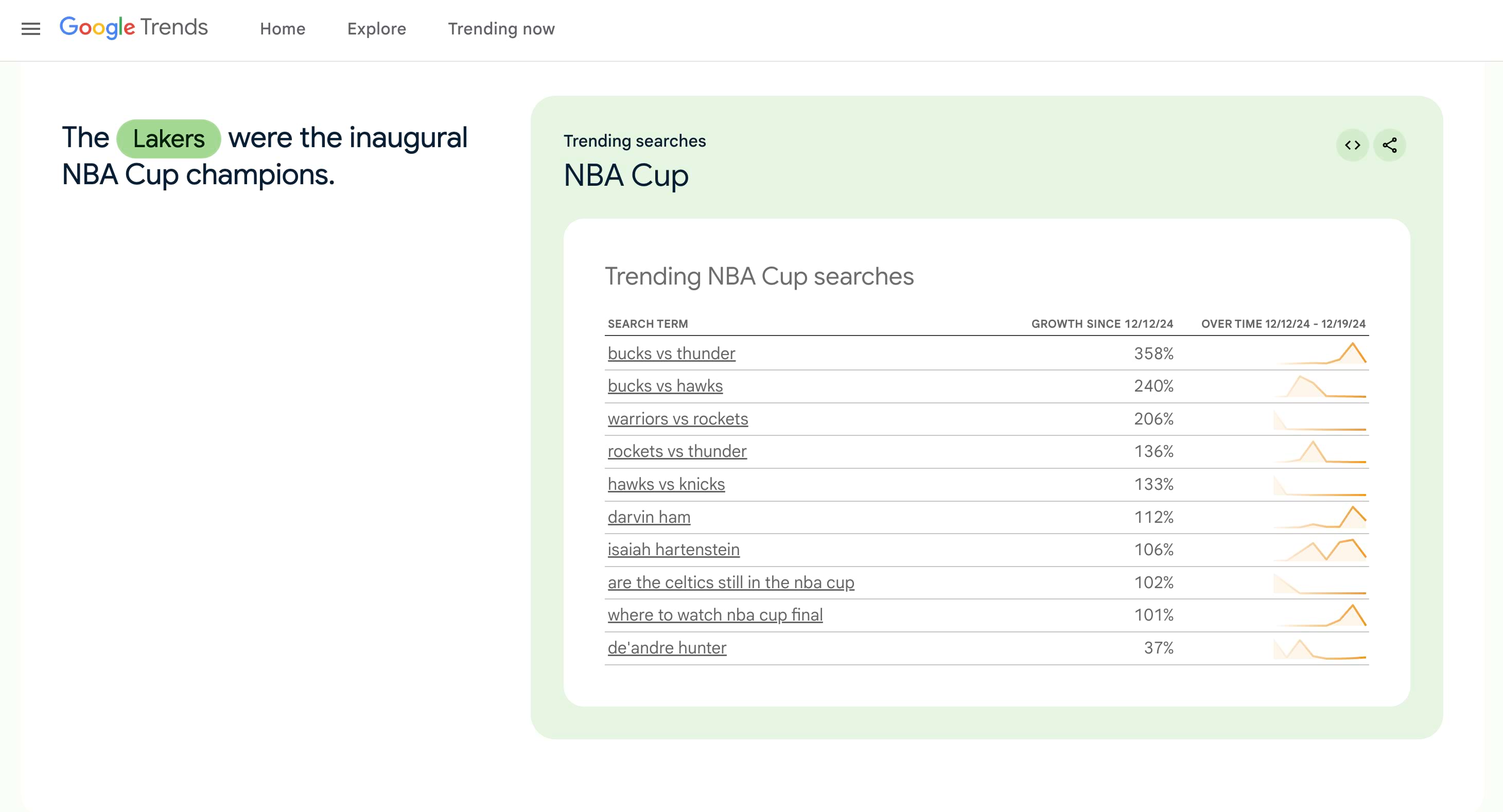Click the darvin ham search term
This screenshot has height=812, width=1503.
[x=649, y=516]
